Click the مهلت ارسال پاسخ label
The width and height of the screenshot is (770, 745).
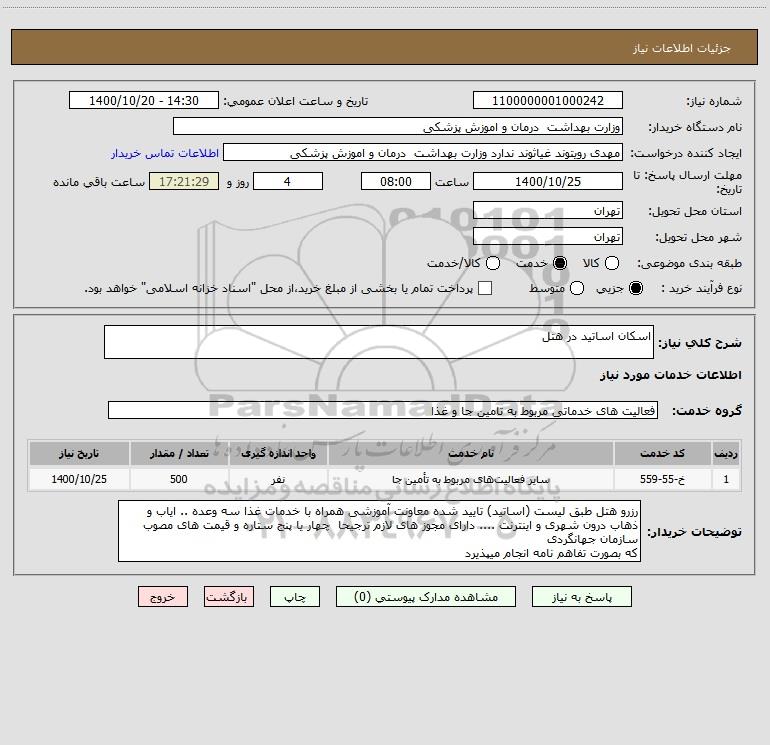(687, 182)
